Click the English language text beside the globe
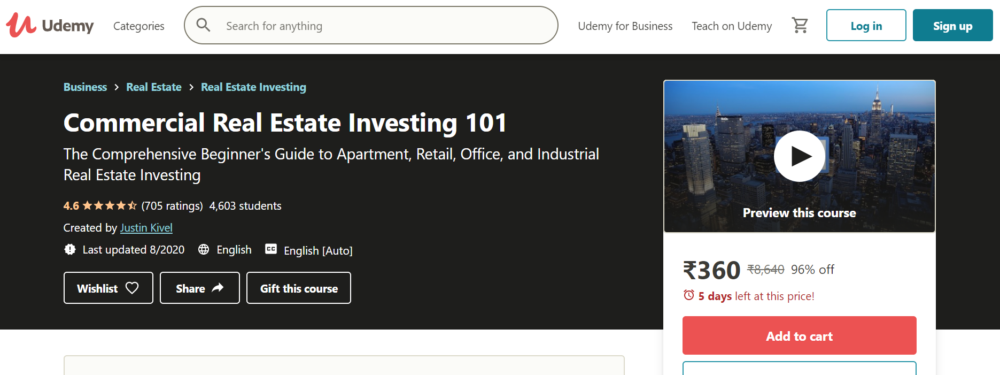This screenshot has width=1000, height=375. [x=234, y=250]
